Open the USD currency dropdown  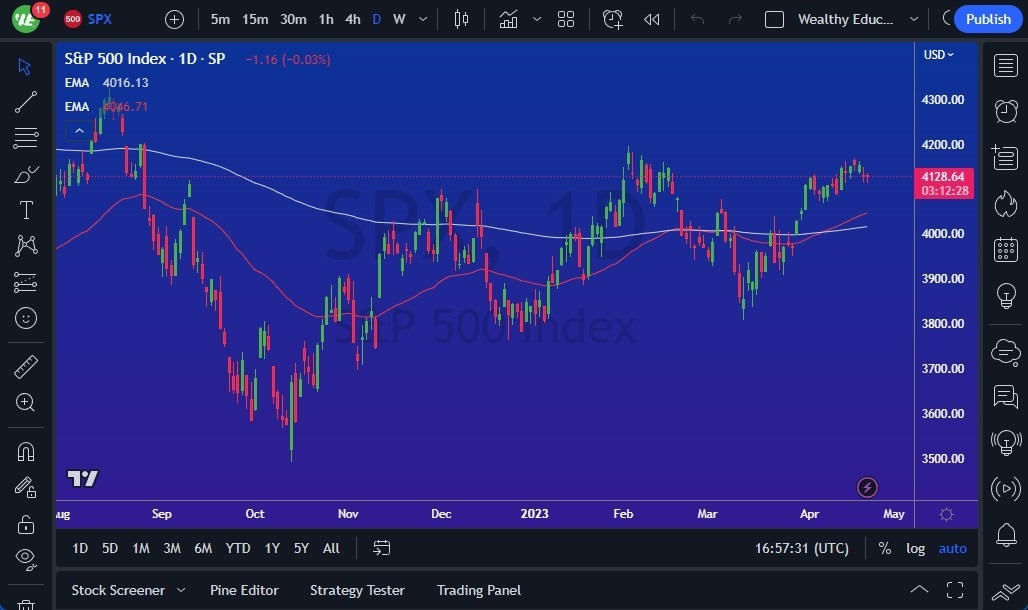938,55
